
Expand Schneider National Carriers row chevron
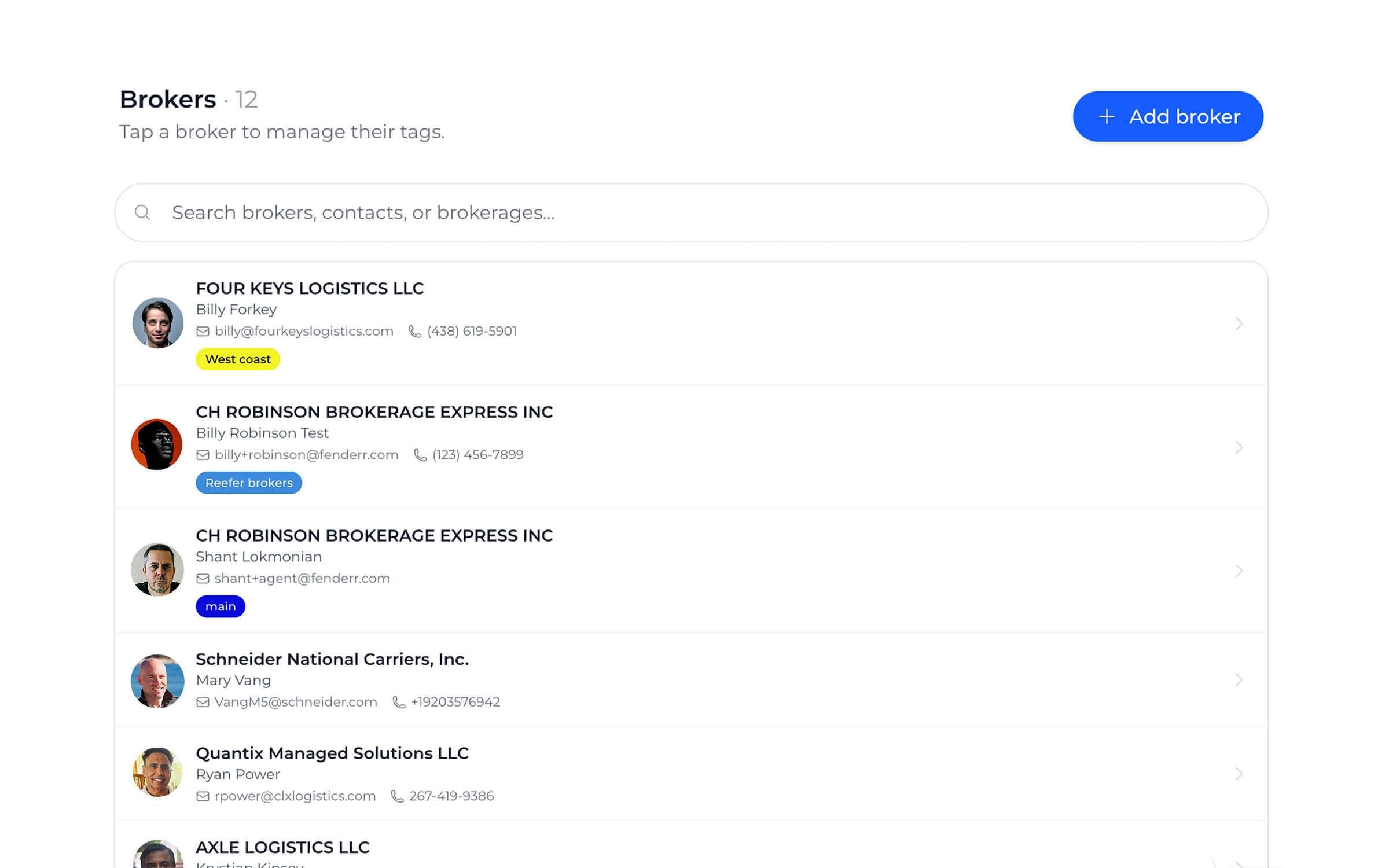[x=1239, y=680]
